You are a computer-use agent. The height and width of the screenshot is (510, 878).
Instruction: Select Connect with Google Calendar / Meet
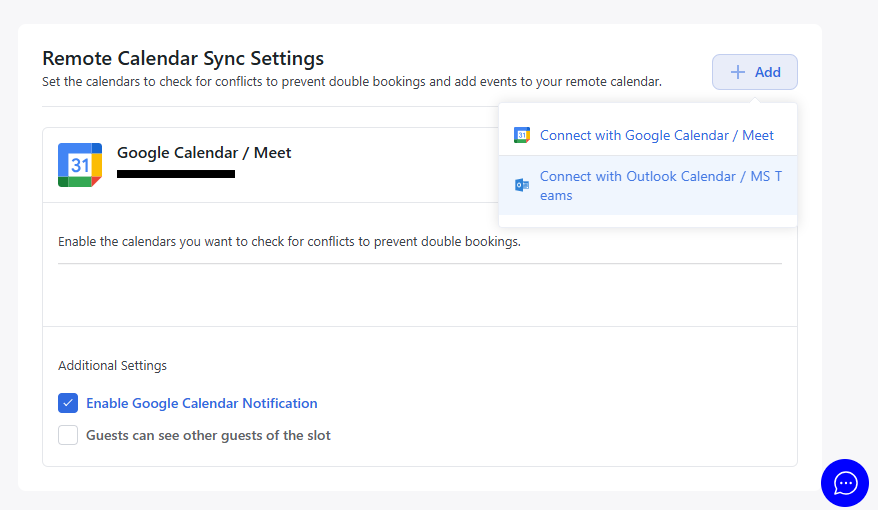(656, 135)
